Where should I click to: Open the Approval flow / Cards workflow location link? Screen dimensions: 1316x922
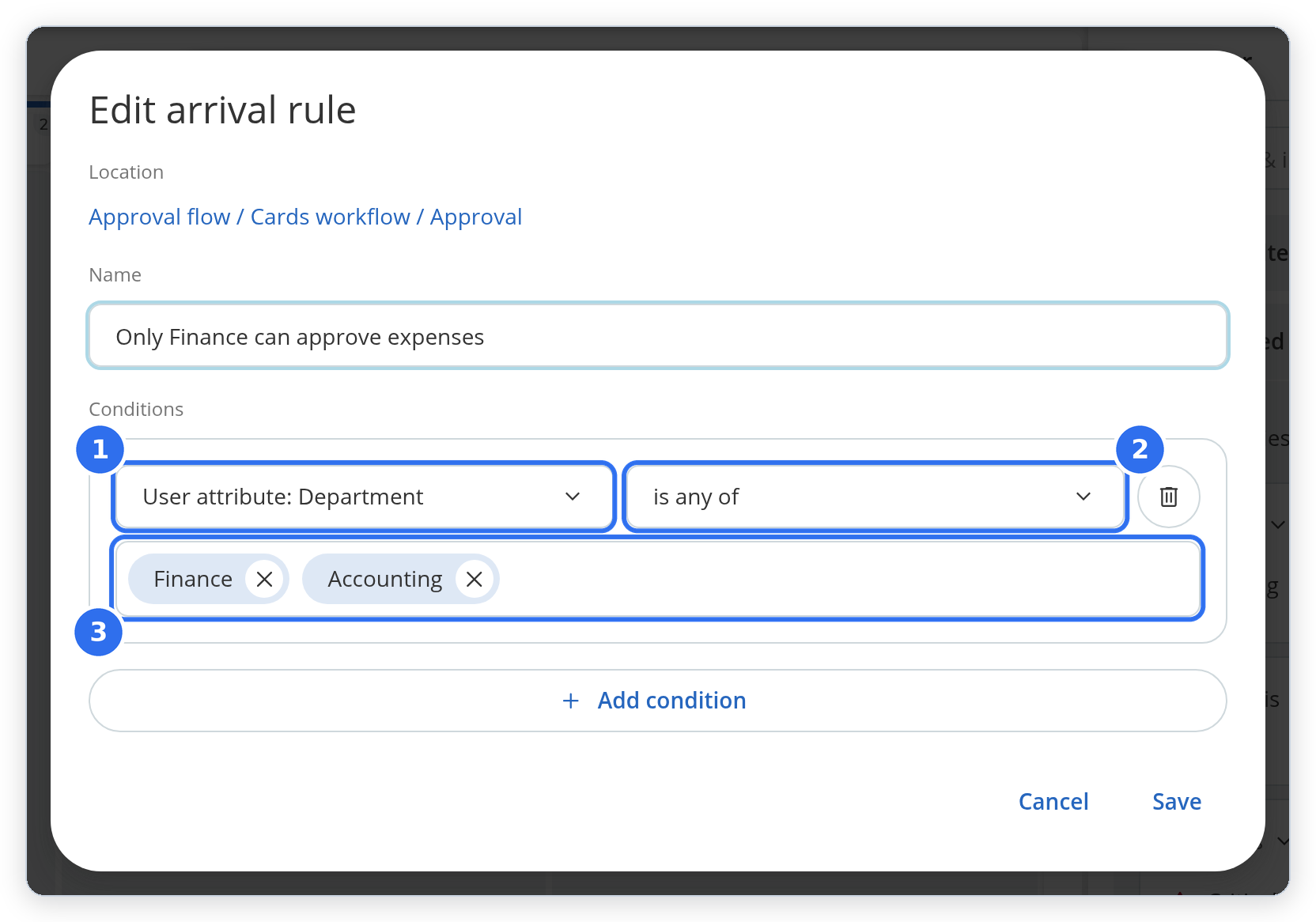coord(305,217)
